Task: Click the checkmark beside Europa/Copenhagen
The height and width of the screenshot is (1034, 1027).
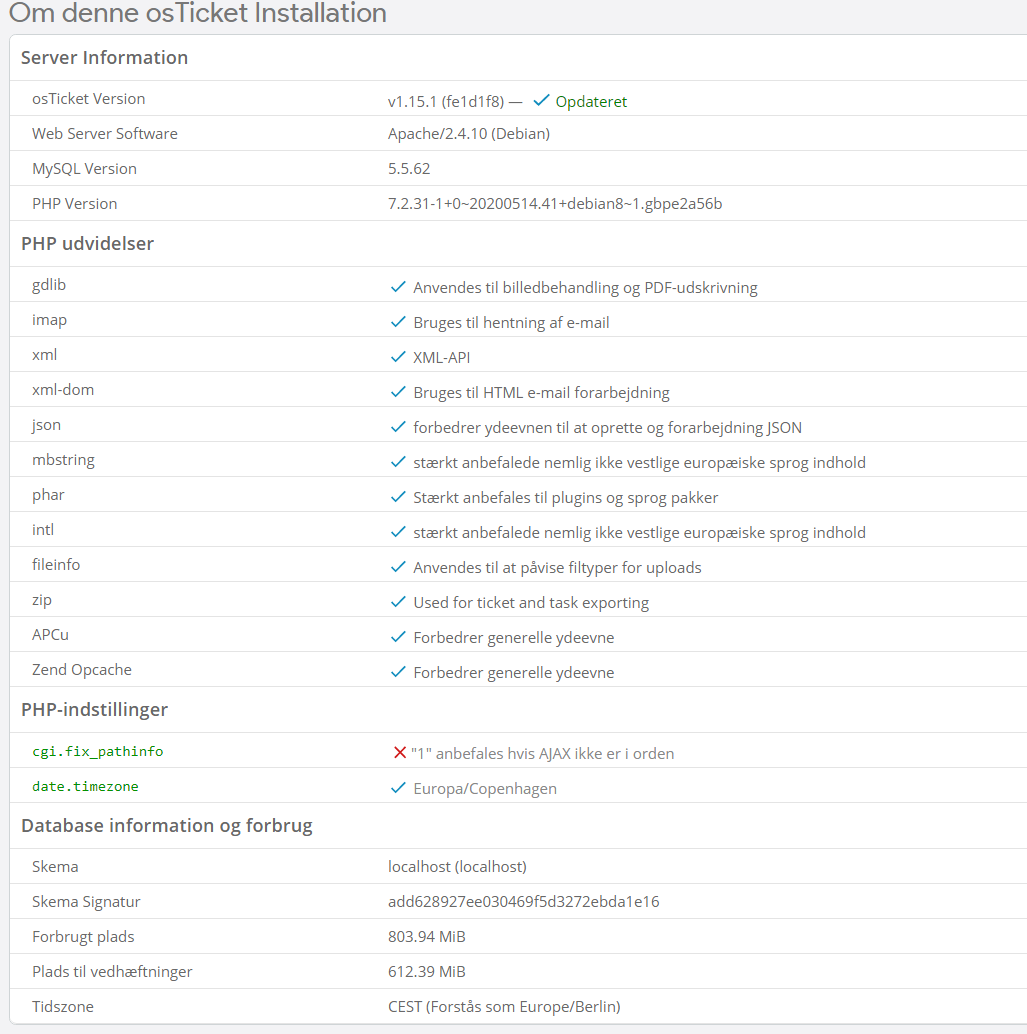Action: point(398,788)
